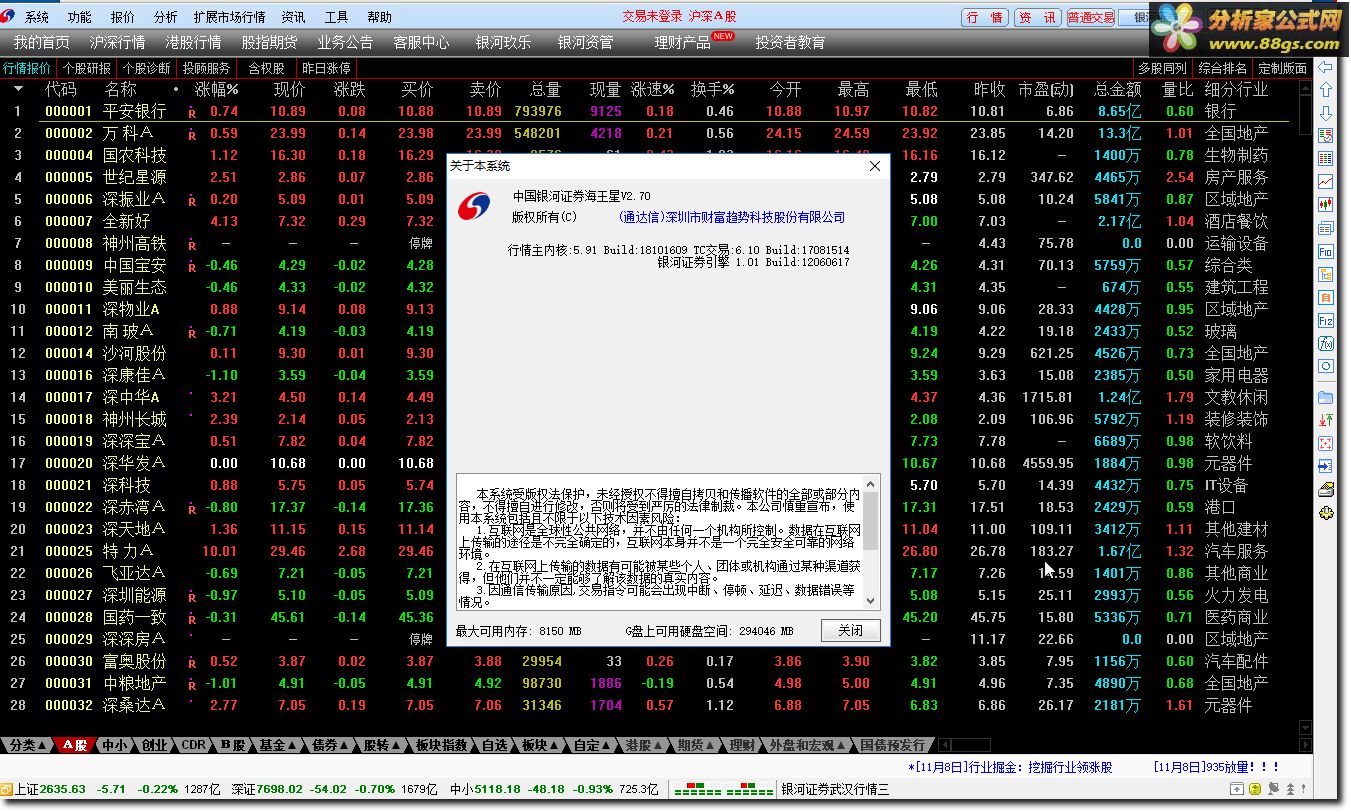Expand the 港股▲ bottom tab
Viewport: 1351px width, 812px height.
[x=645, y=746]
